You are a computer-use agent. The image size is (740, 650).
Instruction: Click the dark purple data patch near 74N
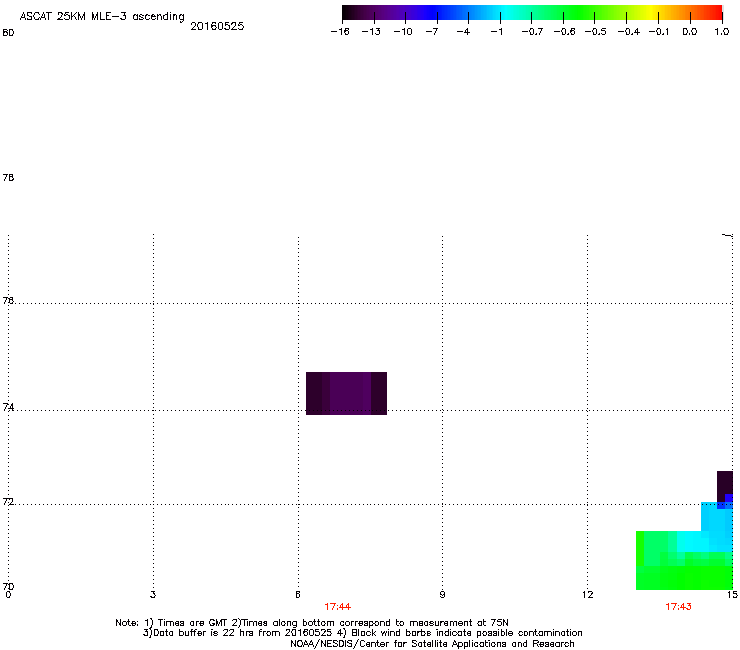click(346, 393)
